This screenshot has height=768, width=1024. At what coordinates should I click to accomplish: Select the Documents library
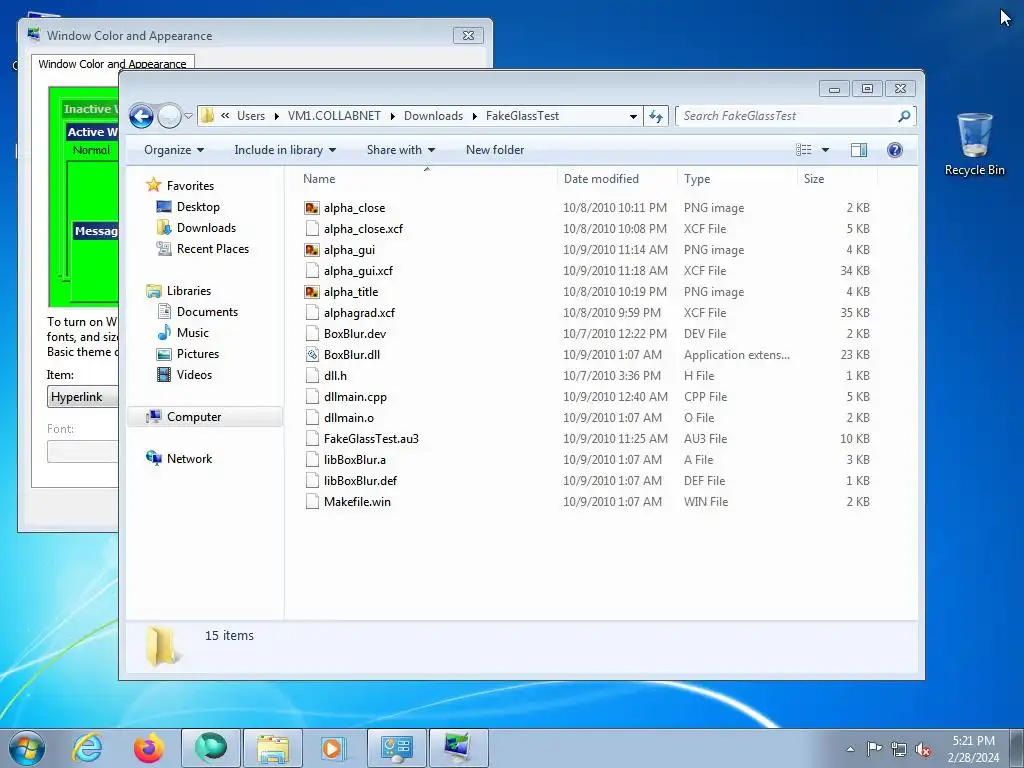pyautogui.click(x=207, y=312)
